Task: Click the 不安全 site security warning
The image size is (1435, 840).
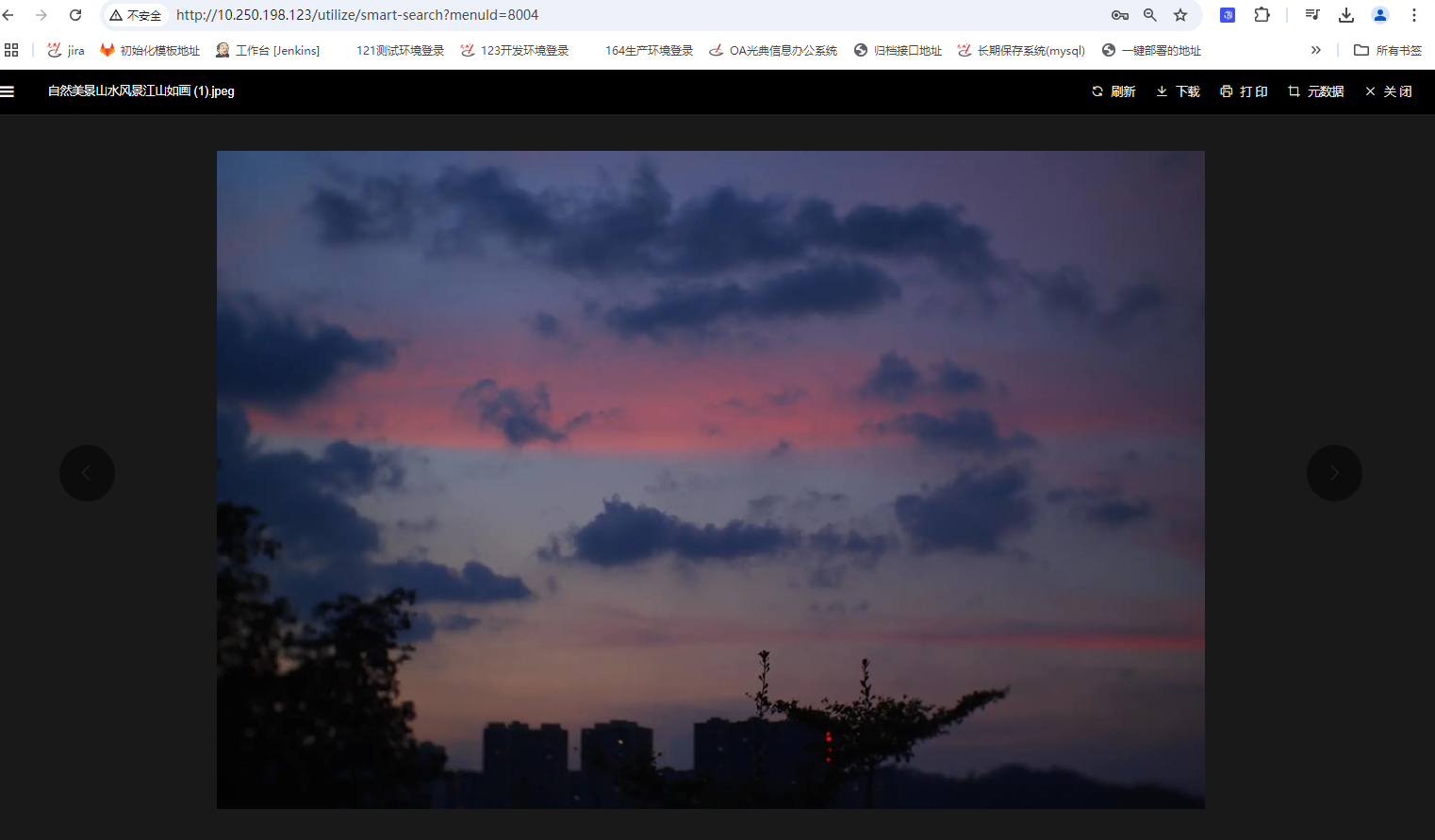Action: [136, 15]
